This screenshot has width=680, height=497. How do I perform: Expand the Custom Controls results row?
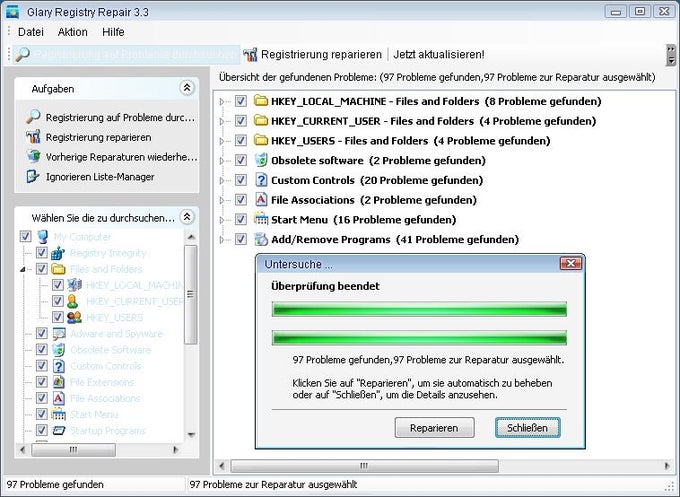[x=222, y=180]
